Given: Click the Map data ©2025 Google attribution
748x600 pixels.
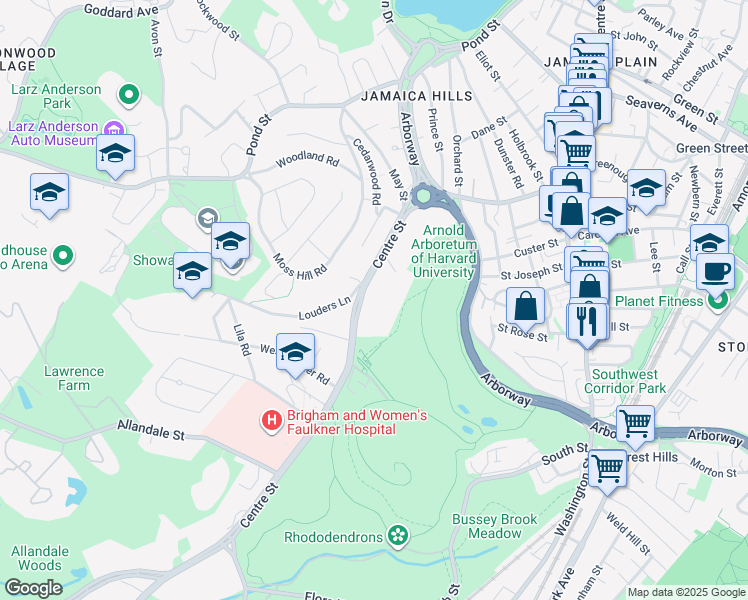Looking at the screenshot, I should [686, 592].
